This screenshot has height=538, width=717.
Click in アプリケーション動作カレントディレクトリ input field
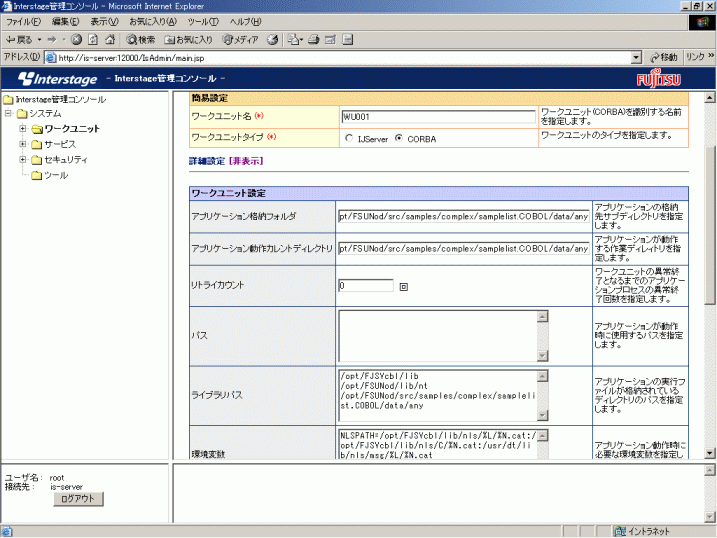464,249
